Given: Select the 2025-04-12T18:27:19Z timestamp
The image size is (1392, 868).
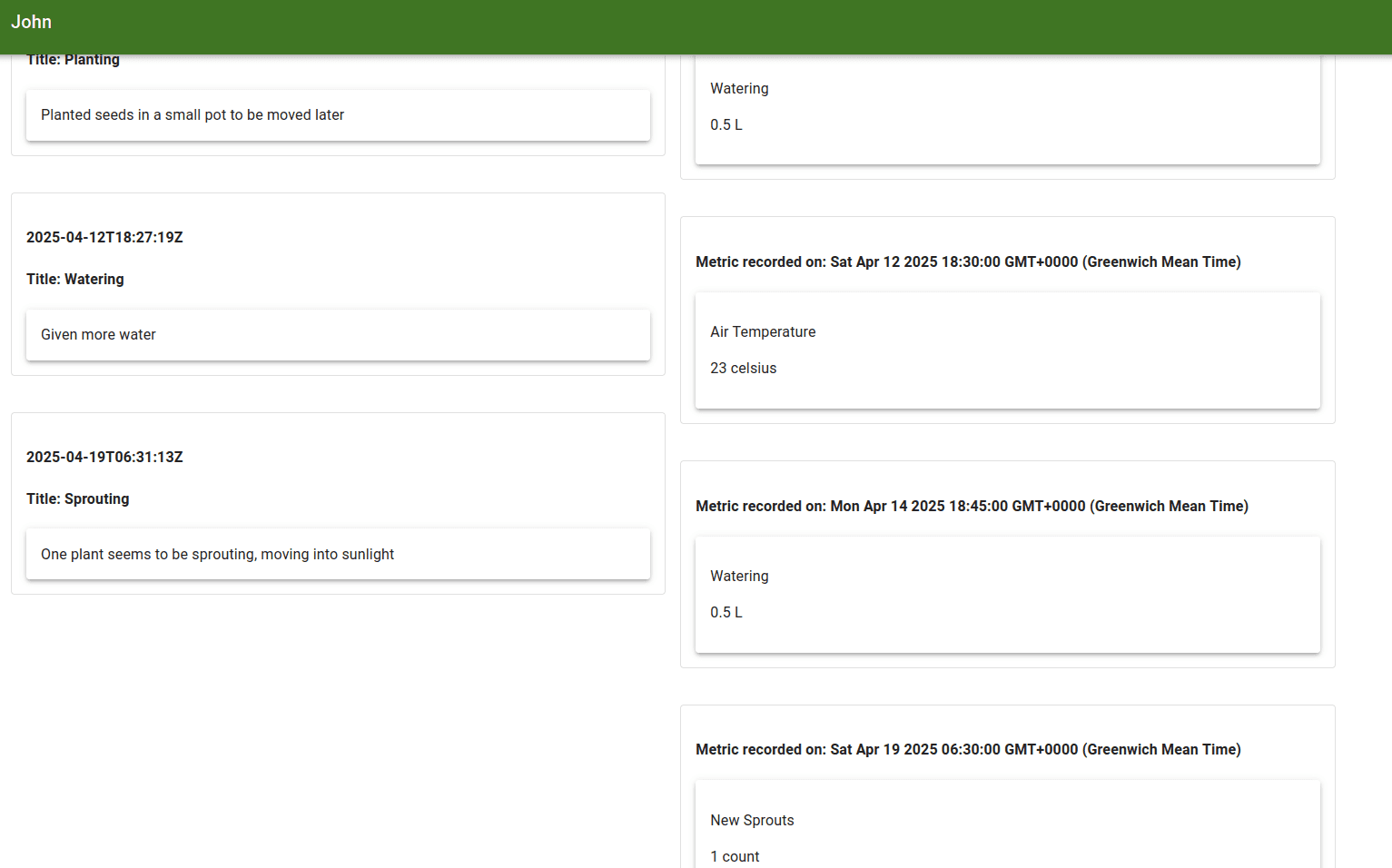Looking at the screenshot, I should 104,237.
